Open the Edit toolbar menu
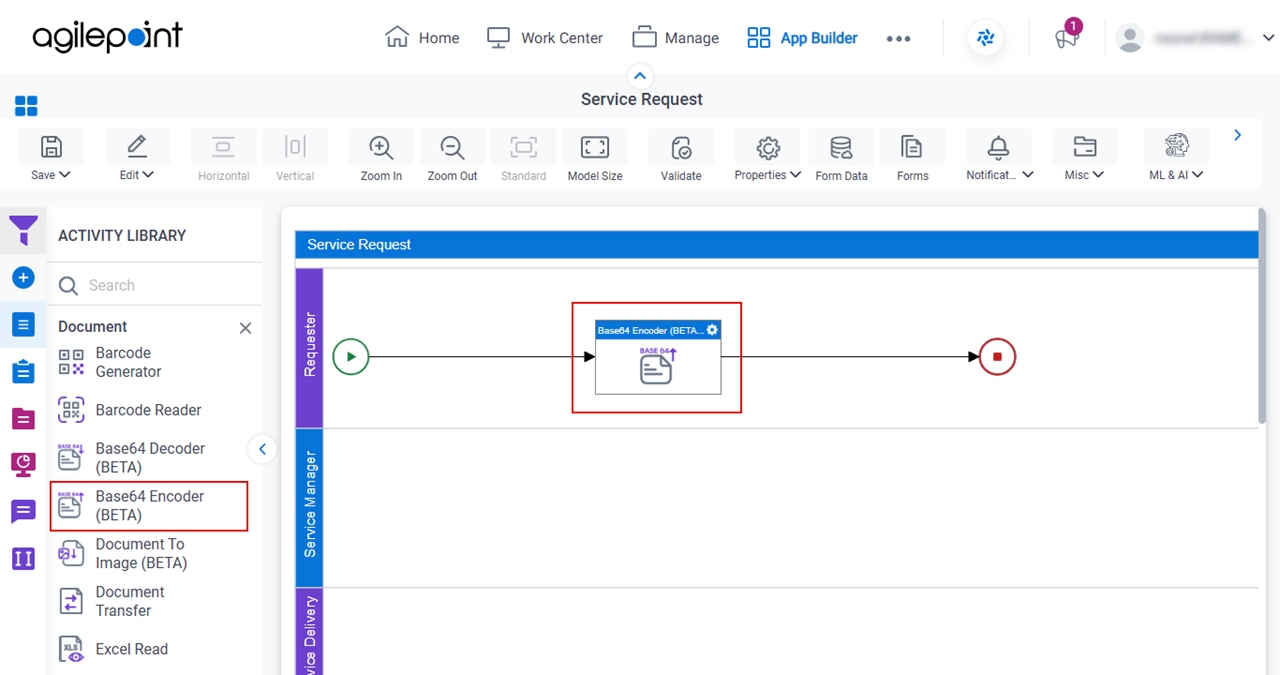This screenshot has width=1280, height=675. pyautogui.click(x=137, y=156)
